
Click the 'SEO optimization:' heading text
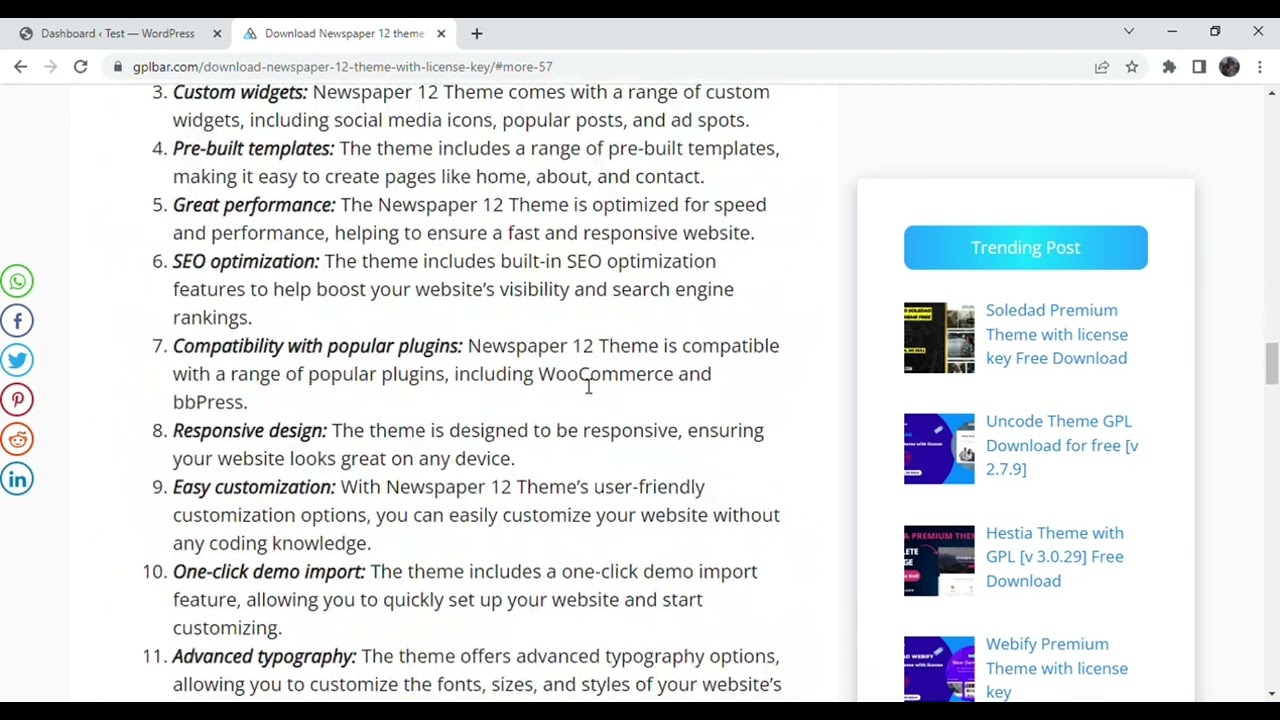pyautogui.click(x=246, y=261)
